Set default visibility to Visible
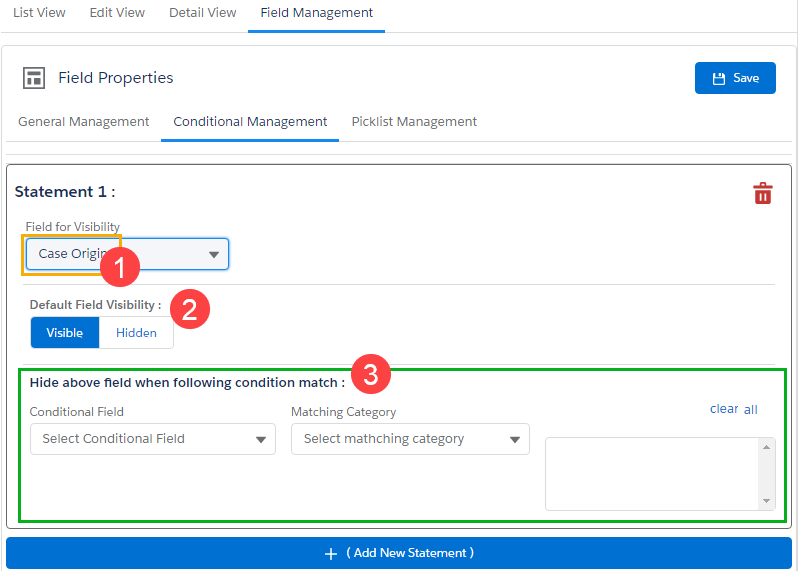Image resolution: width=800 pixels, height=571 pixels. (65, 333)
